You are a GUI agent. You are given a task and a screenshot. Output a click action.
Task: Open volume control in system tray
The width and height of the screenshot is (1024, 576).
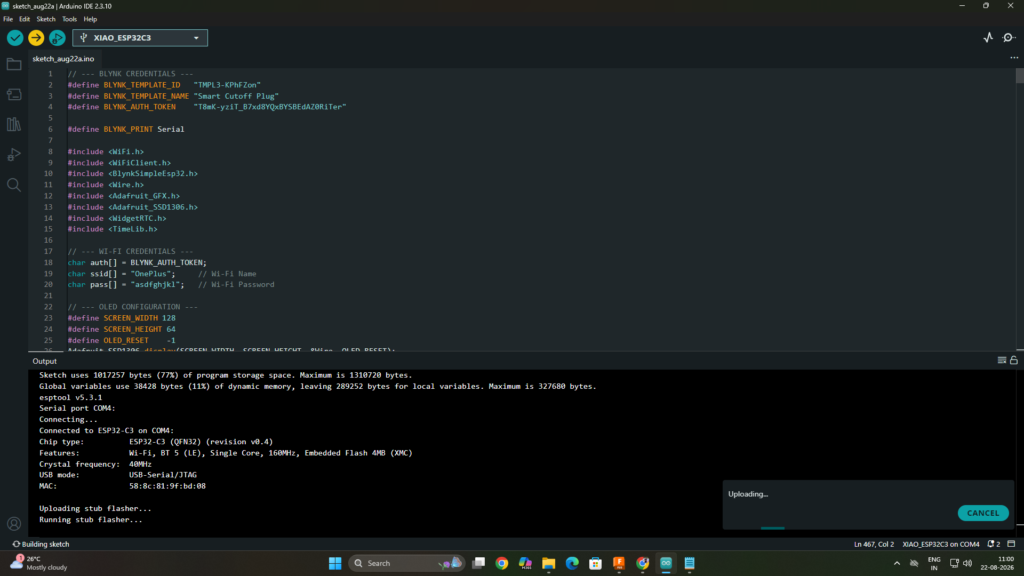(x=968, y=563)
